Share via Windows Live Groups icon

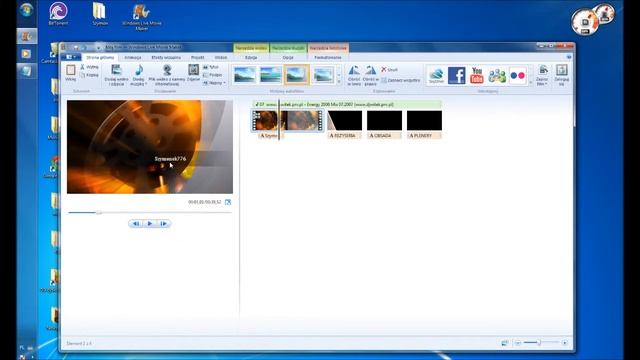pos(497,76)
